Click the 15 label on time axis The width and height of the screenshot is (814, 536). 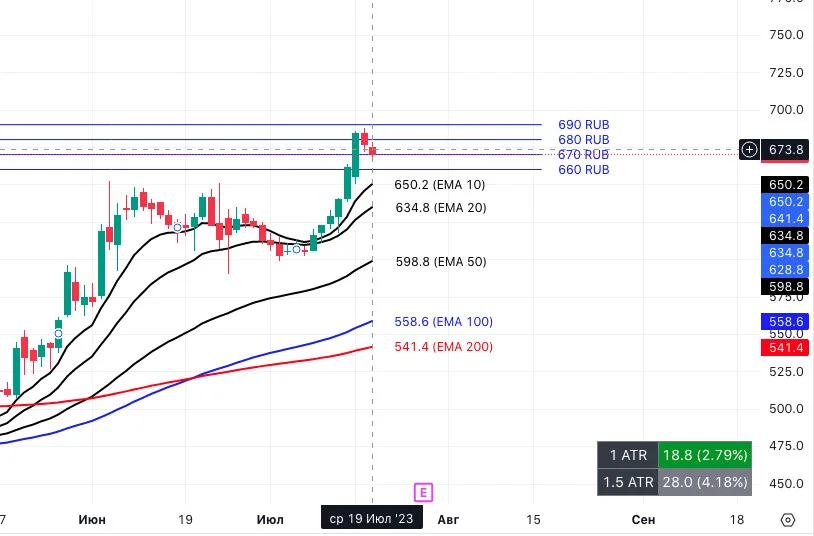pyautogui.click(x=533, y=520)
